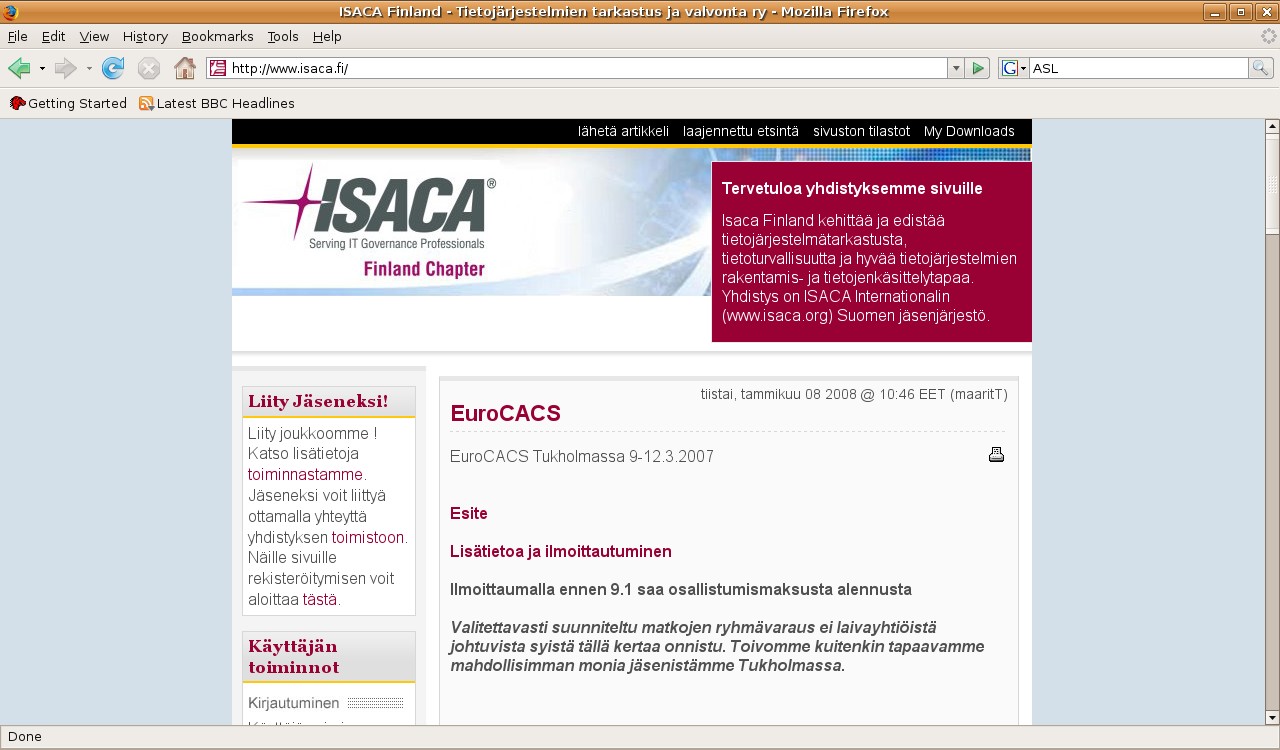Click the scrollbar down arrow
This screenshot has height=750, width=1280.
1272,717
